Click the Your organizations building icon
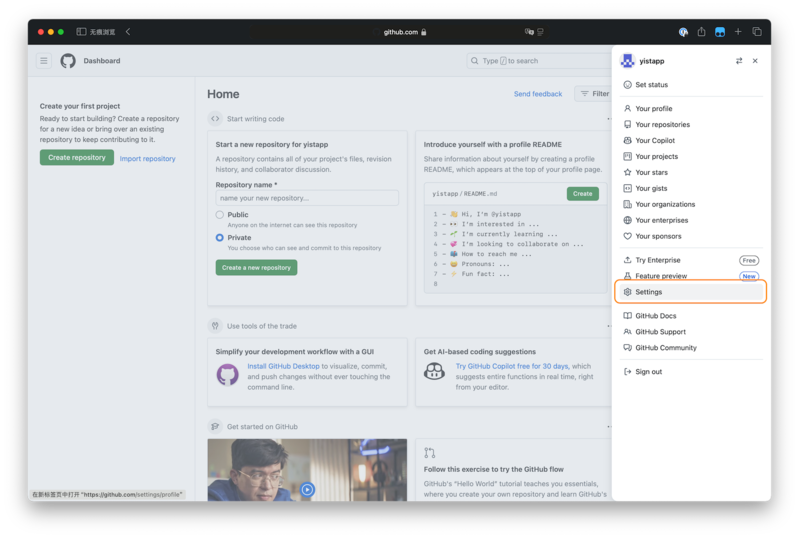Image resolution: width=799 pixels, height=538 pixels. [x=627, y=204]
